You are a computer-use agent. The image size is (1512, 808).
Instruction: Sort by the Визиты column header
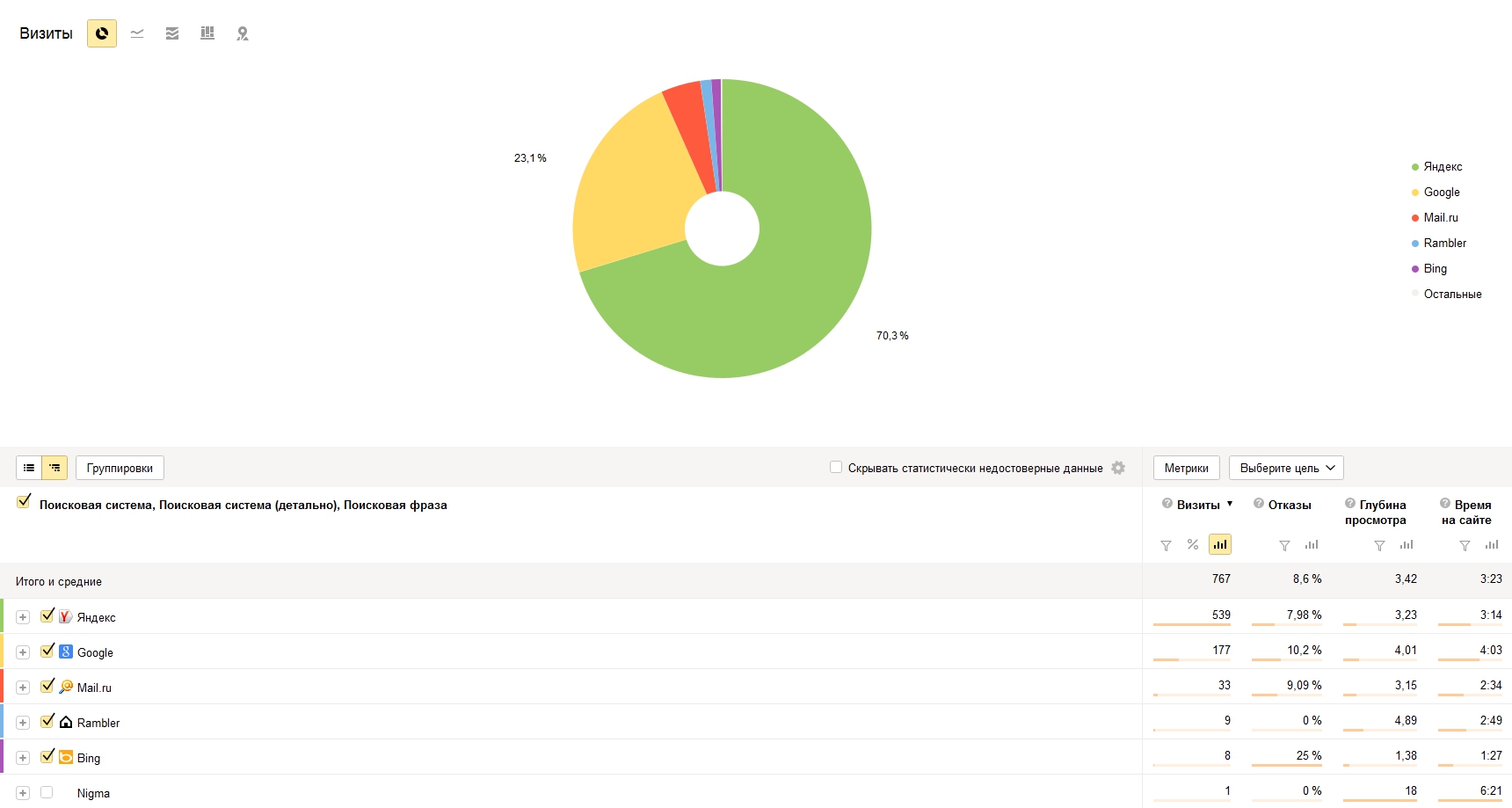coord(1198,505)
